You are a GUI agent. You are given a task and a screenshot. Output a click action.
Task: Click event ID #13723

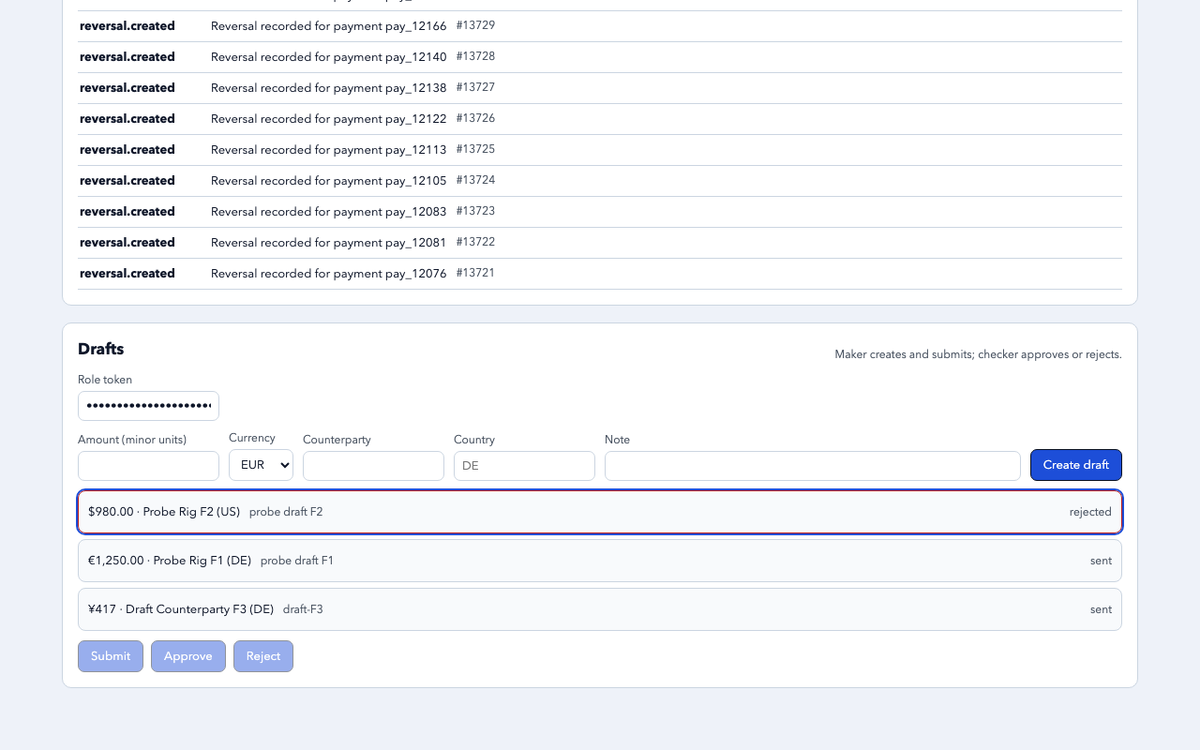476,211
